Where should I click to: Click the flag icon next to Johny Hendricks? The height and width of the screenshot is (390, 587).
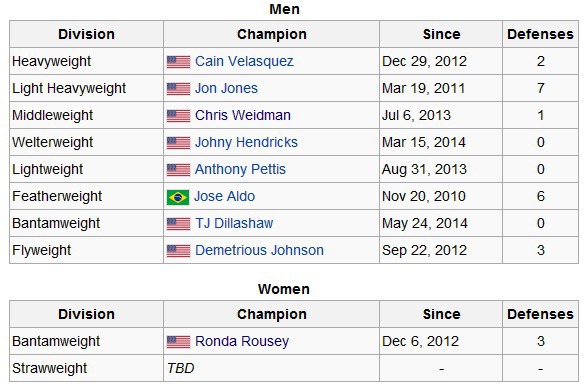point(178,143)
